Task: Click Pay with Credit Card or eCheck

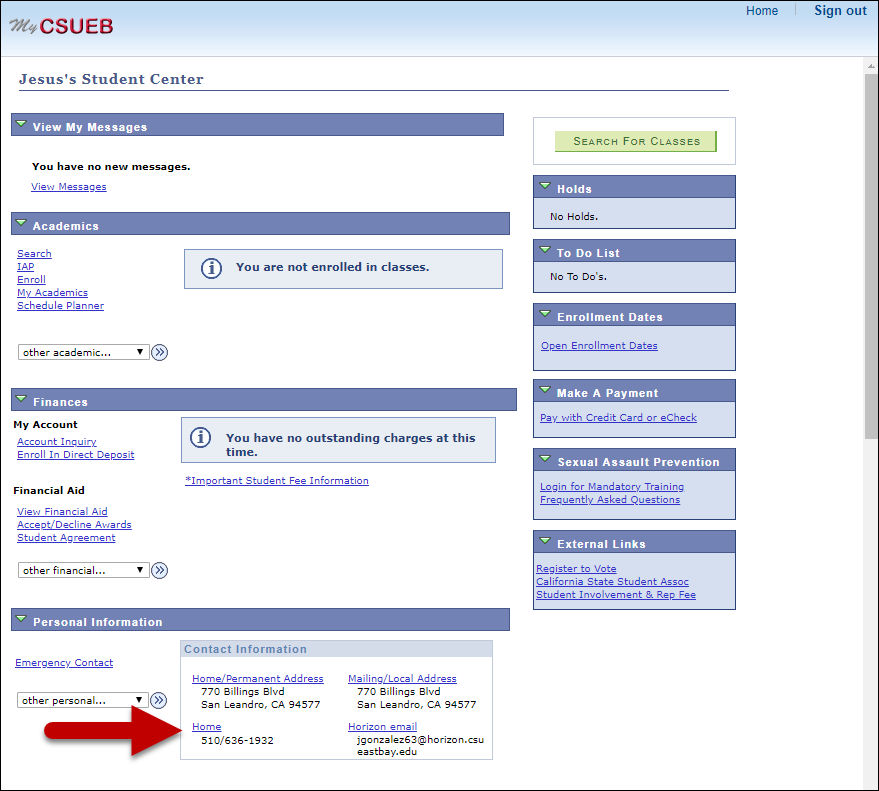Action: pos(618,418)
